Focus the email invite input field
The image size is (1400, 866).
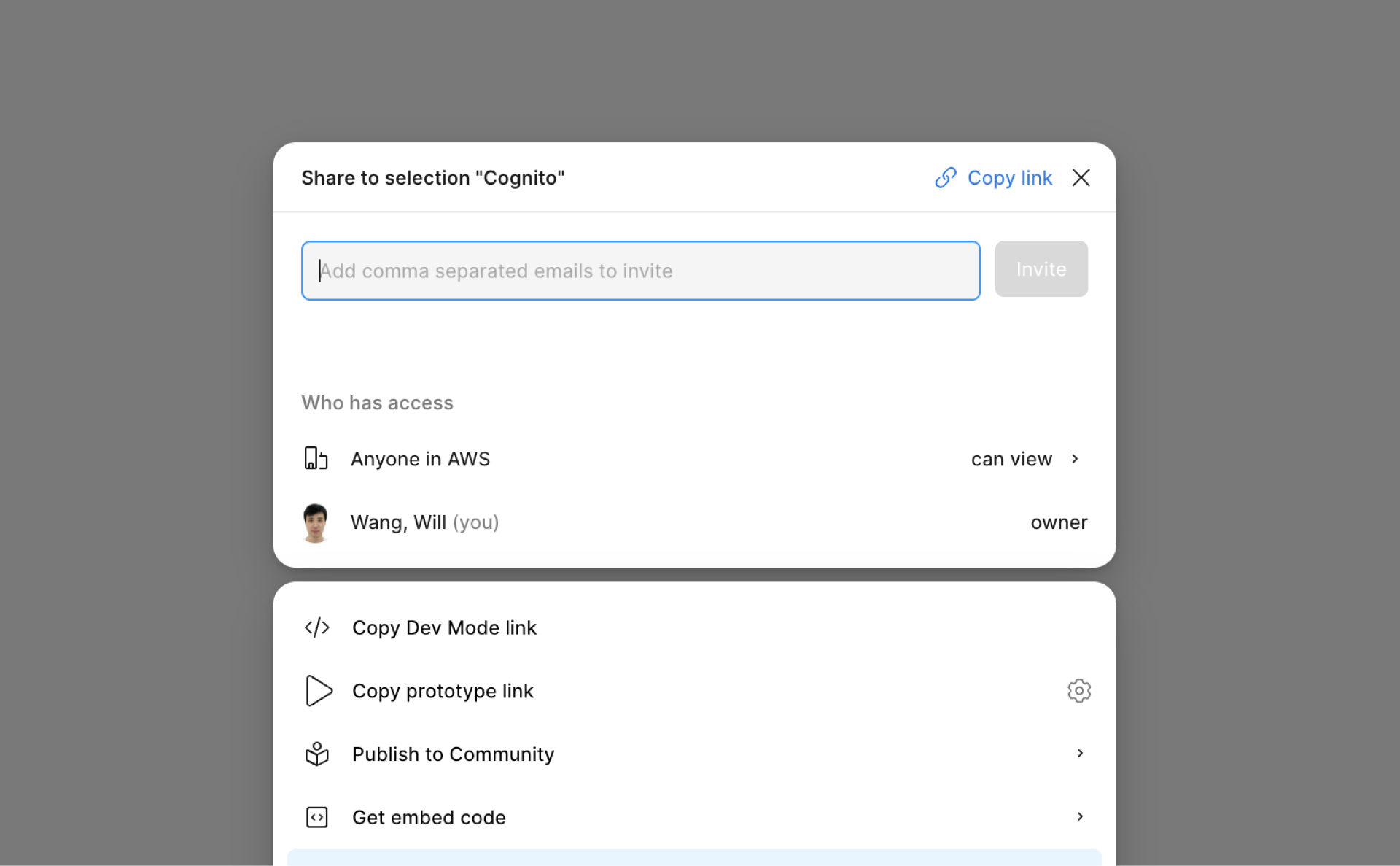tap(640, 271)
